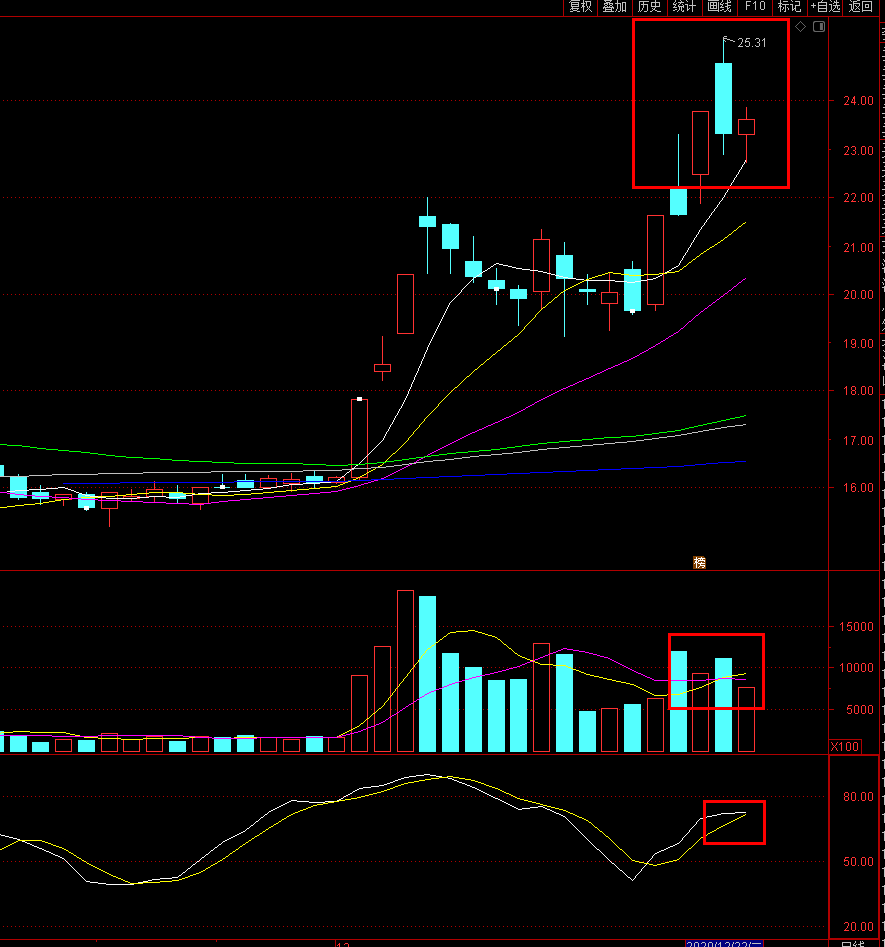This screenshot has height=947, width=885.
Task: Click the 24.00 price axis label
Action: tap(858, 101)
